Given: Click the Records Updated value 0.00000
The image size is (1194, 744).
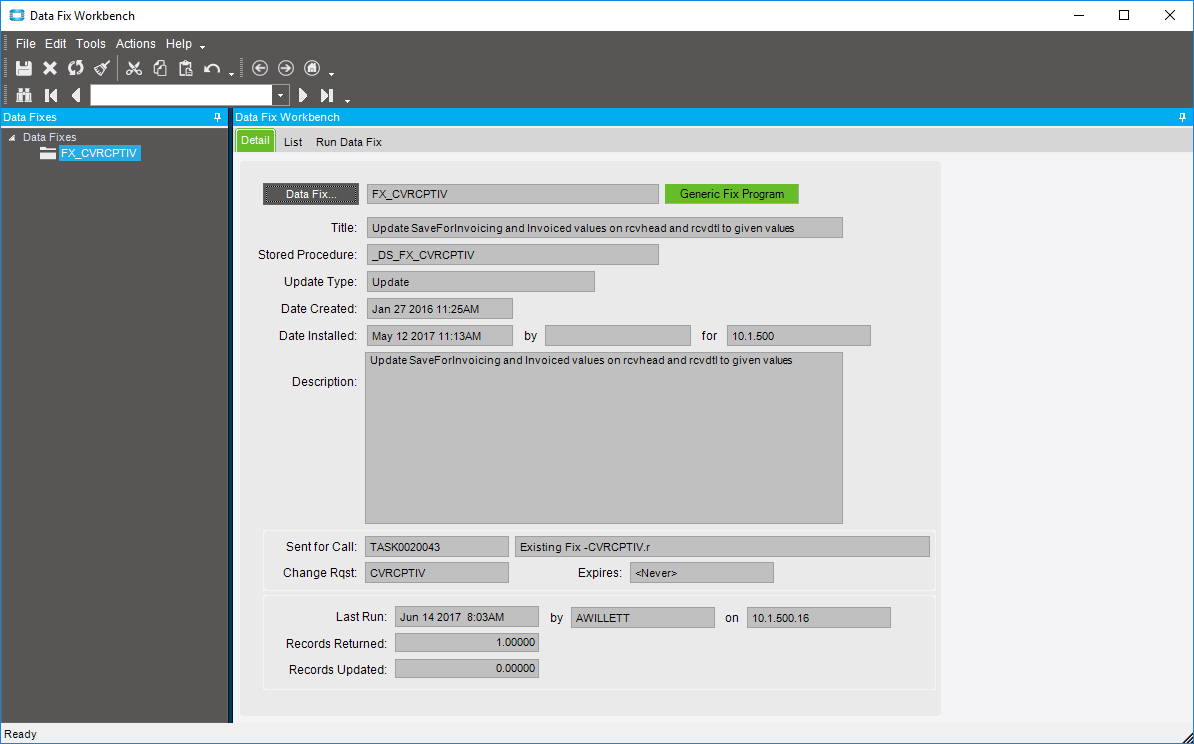Looking at the screenshot, I should (x=467, y=669).
